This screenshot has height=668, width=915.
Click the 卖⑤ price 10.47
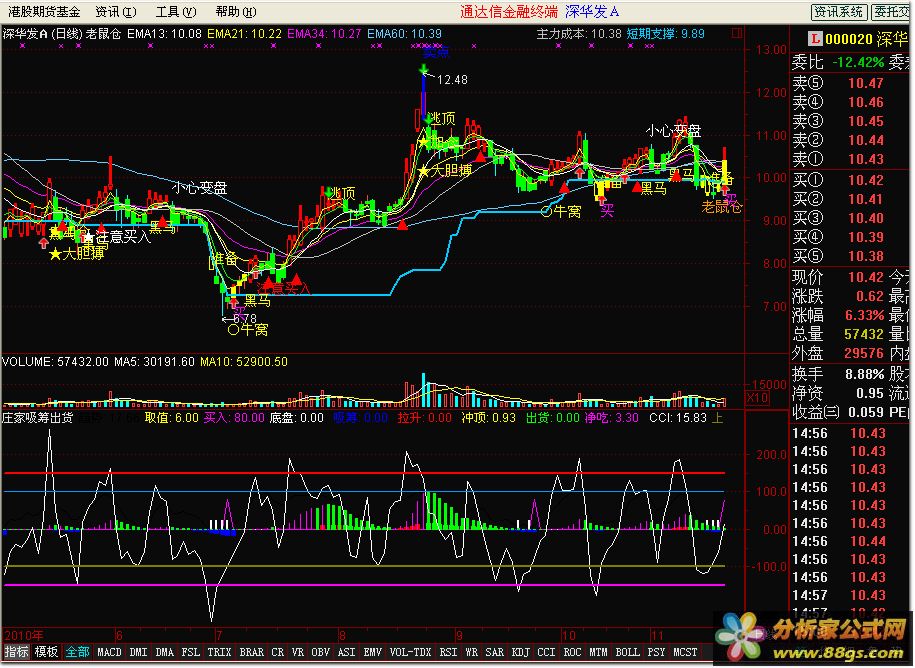coord(865,83)
